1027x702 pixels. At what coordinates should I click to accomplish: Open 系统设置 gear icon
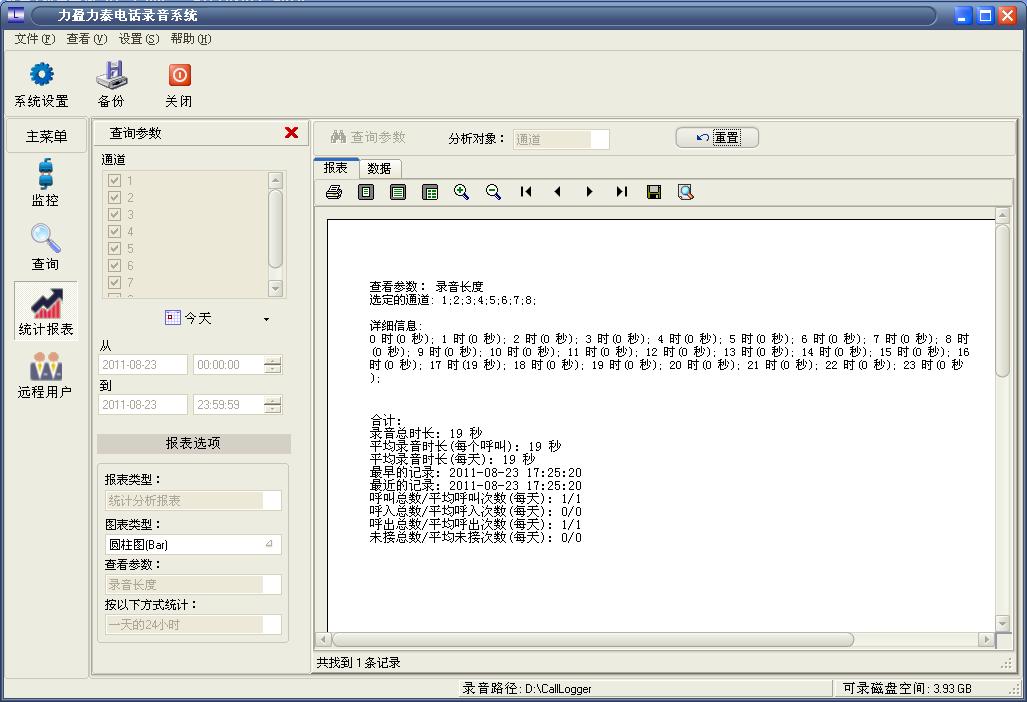(41, 76)
